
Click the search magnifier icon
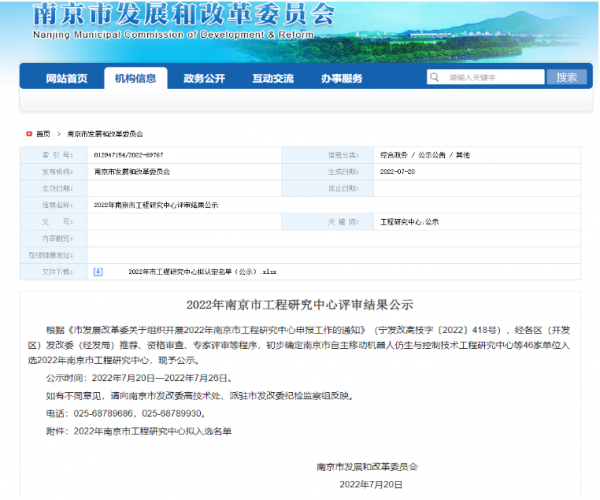tap(434, 78)
